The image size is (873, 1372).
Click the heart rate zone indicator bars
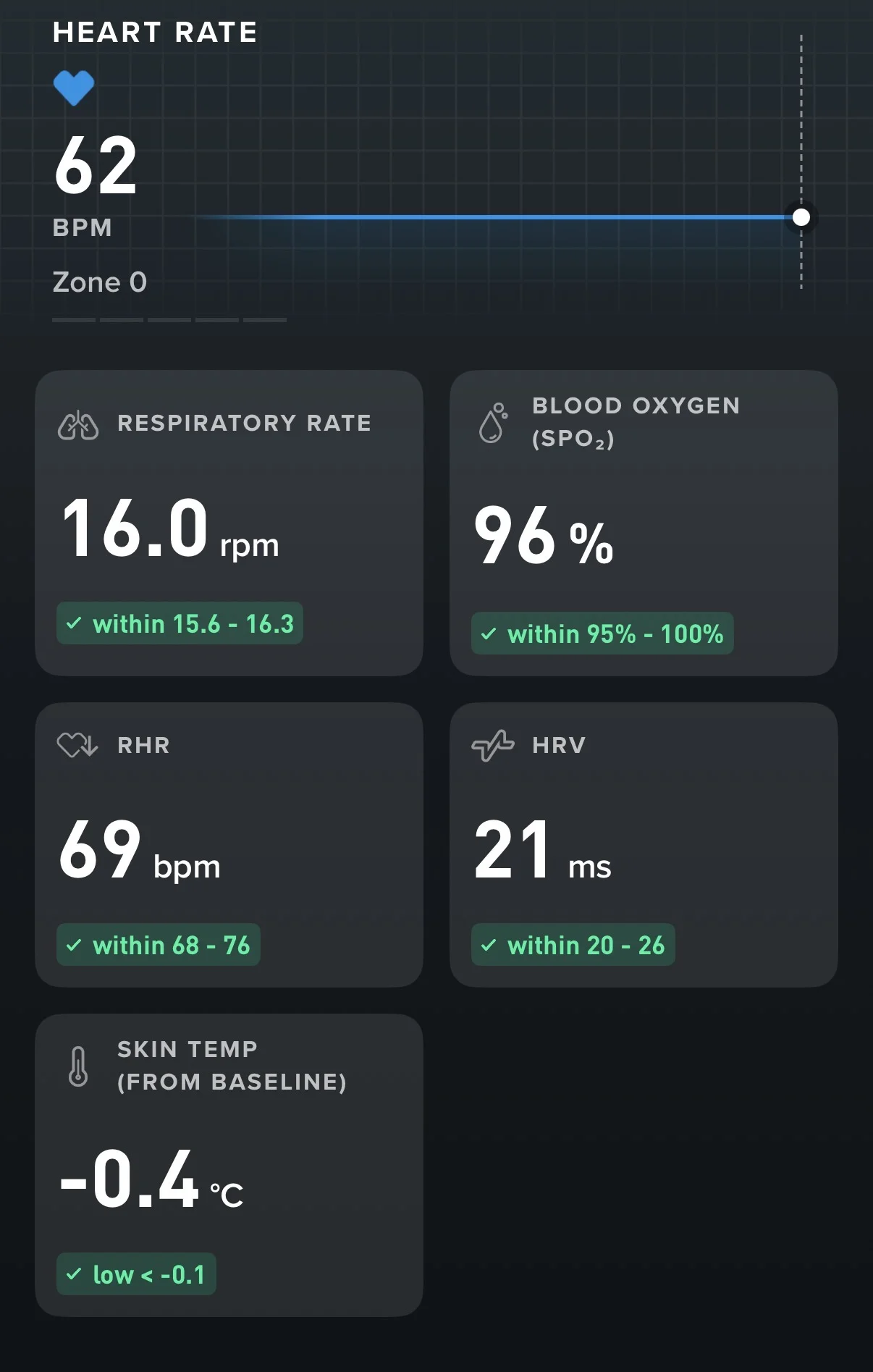tap(169, 319)
